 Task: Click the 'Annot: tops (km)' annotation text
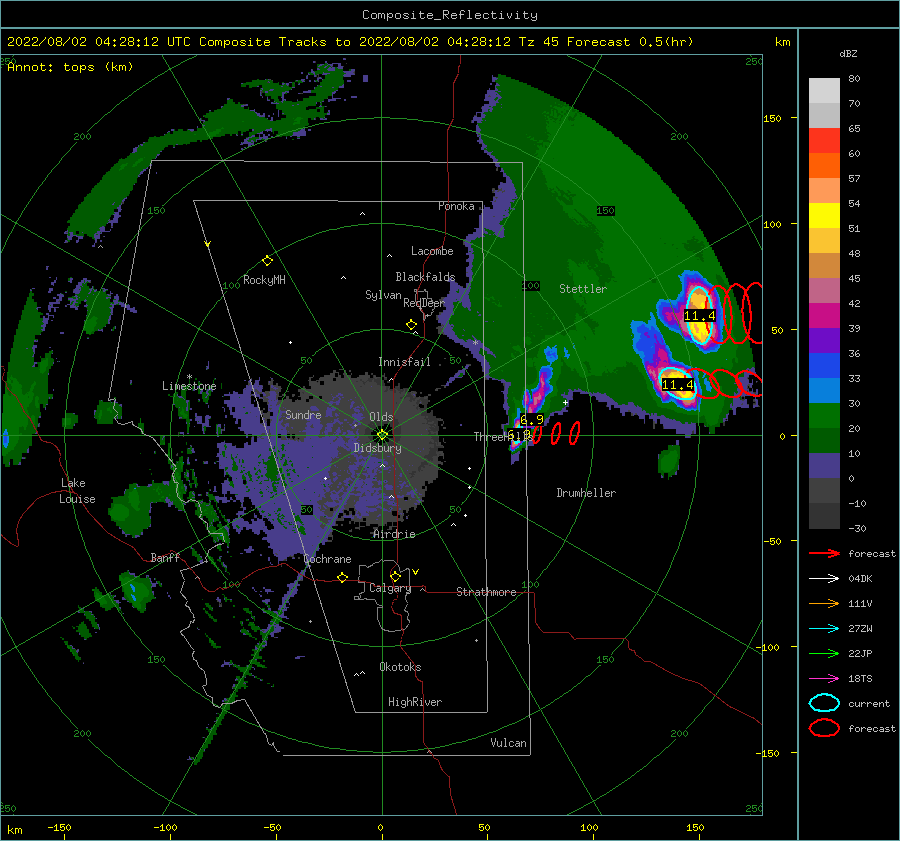[70, 67]
